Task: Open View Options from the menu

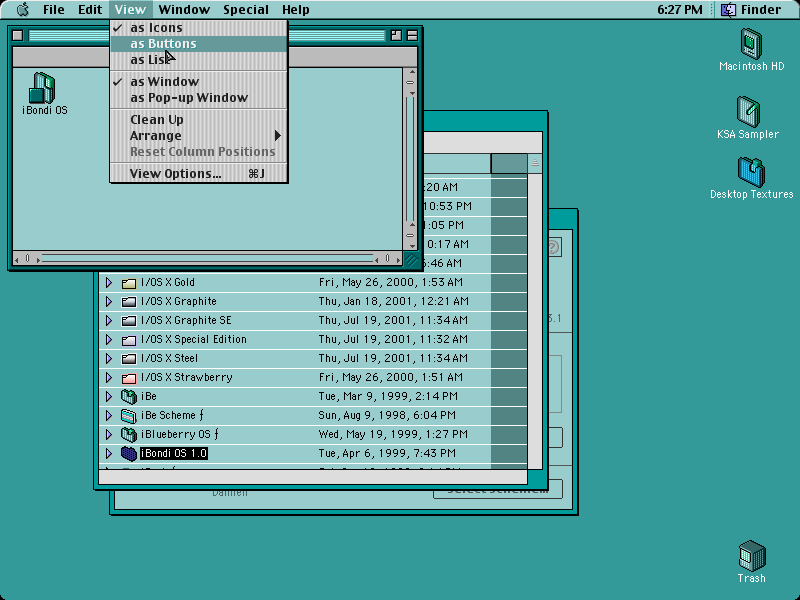Action: (199, 174)
